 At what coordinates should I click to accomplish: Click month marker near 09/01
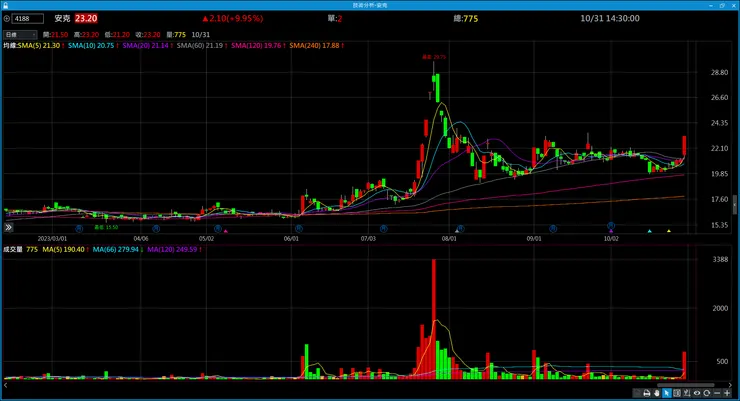point(553,229)
